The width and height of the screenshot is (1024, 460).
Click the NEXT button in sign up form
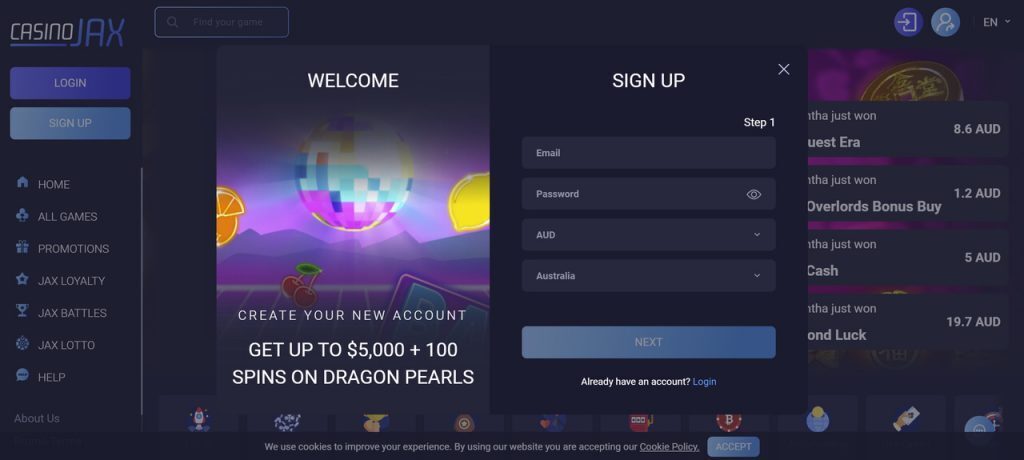648,342
